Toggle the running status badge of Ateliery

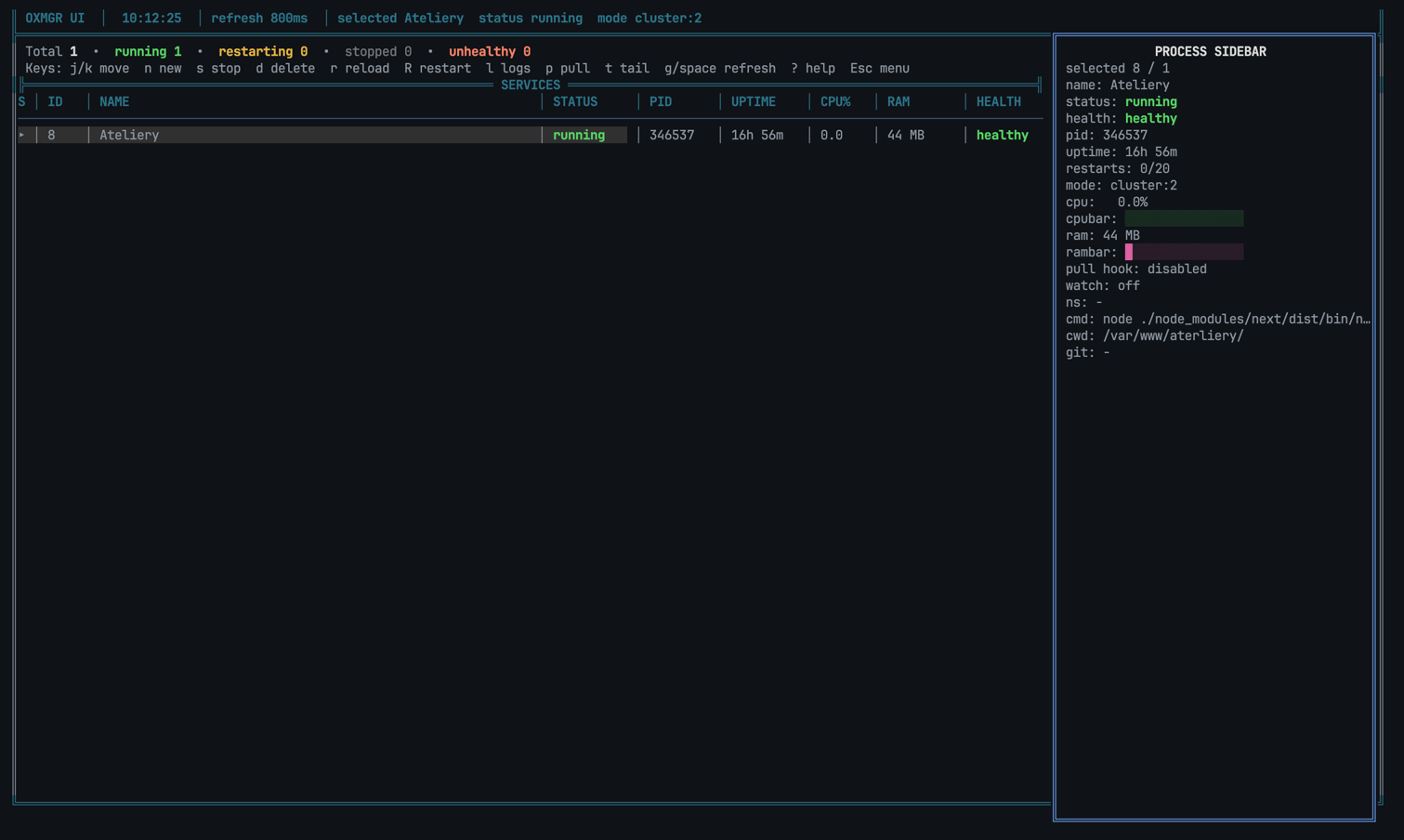[578, 135]
